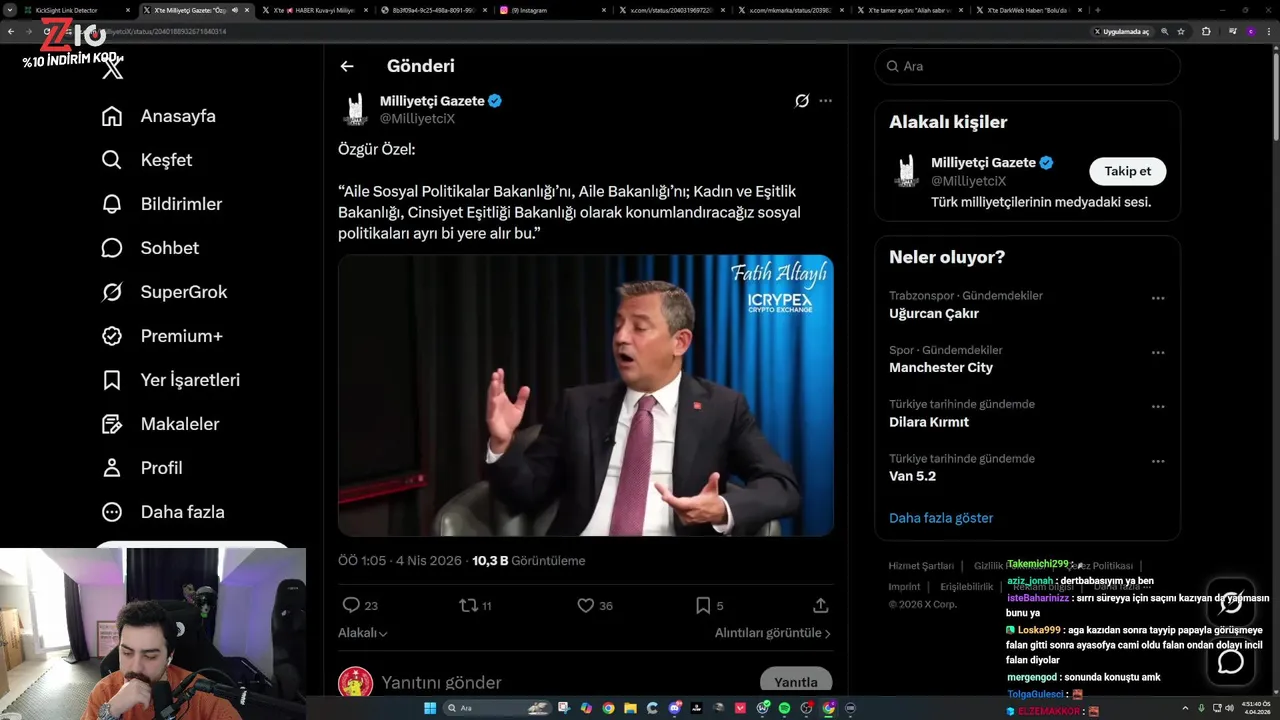Screen dimensions: 1280x720
Task: Bookmark the post
Action: point(703,605)
